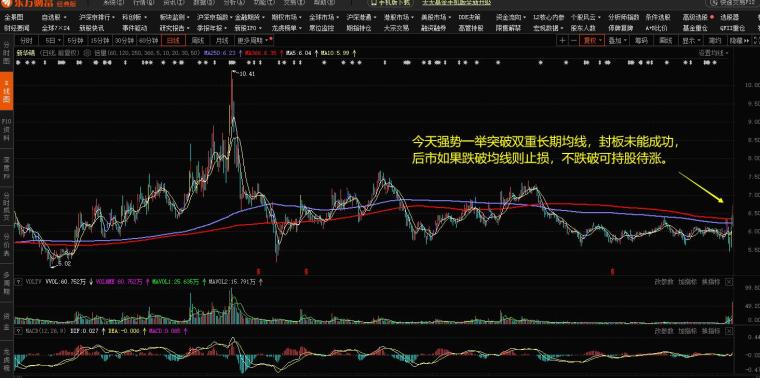Zoom out the K-line chart with minus button

[x=573, y=40]
